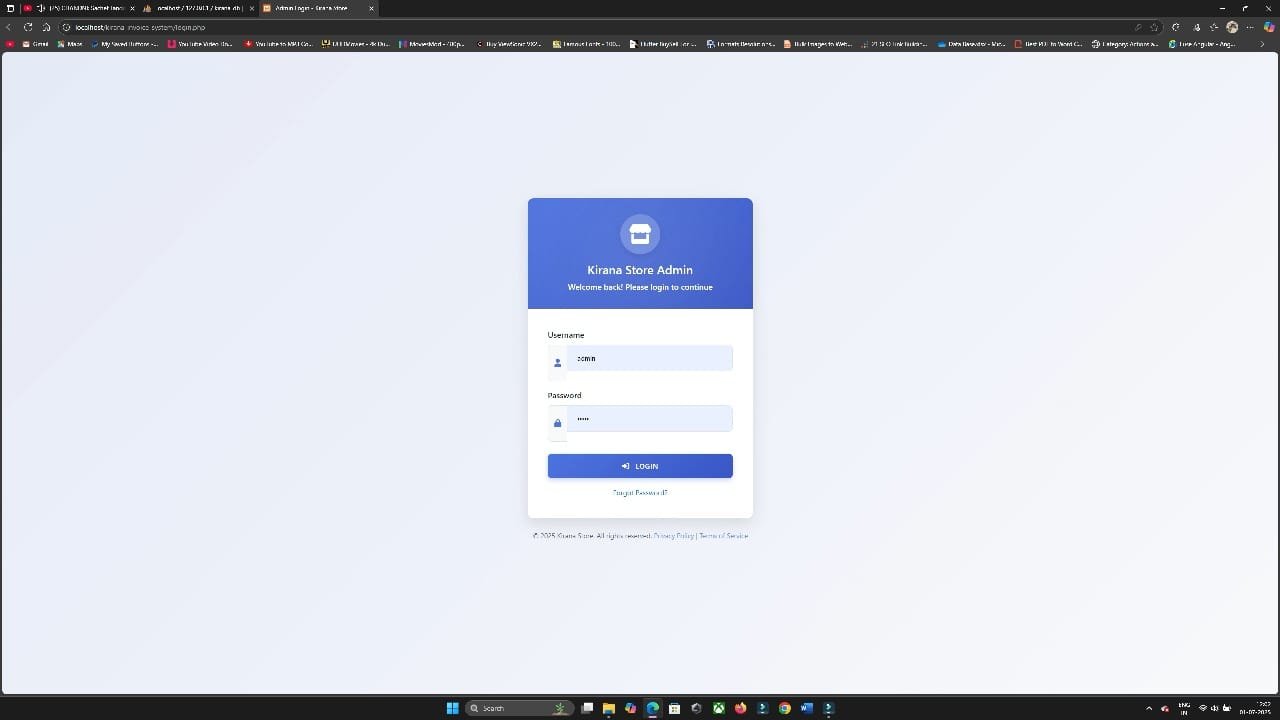Click into the Username input field
Image resolution: width=1280 pixels, height=720 pixels.
point(649,358)
